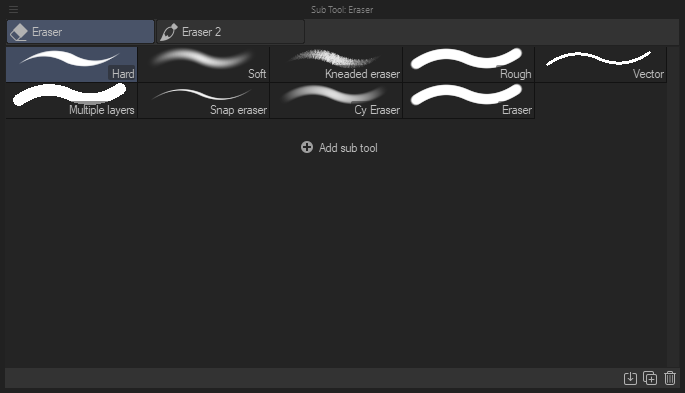
Task: Choose the Multiple layers eraser
Action: click(x=72, y=101)
